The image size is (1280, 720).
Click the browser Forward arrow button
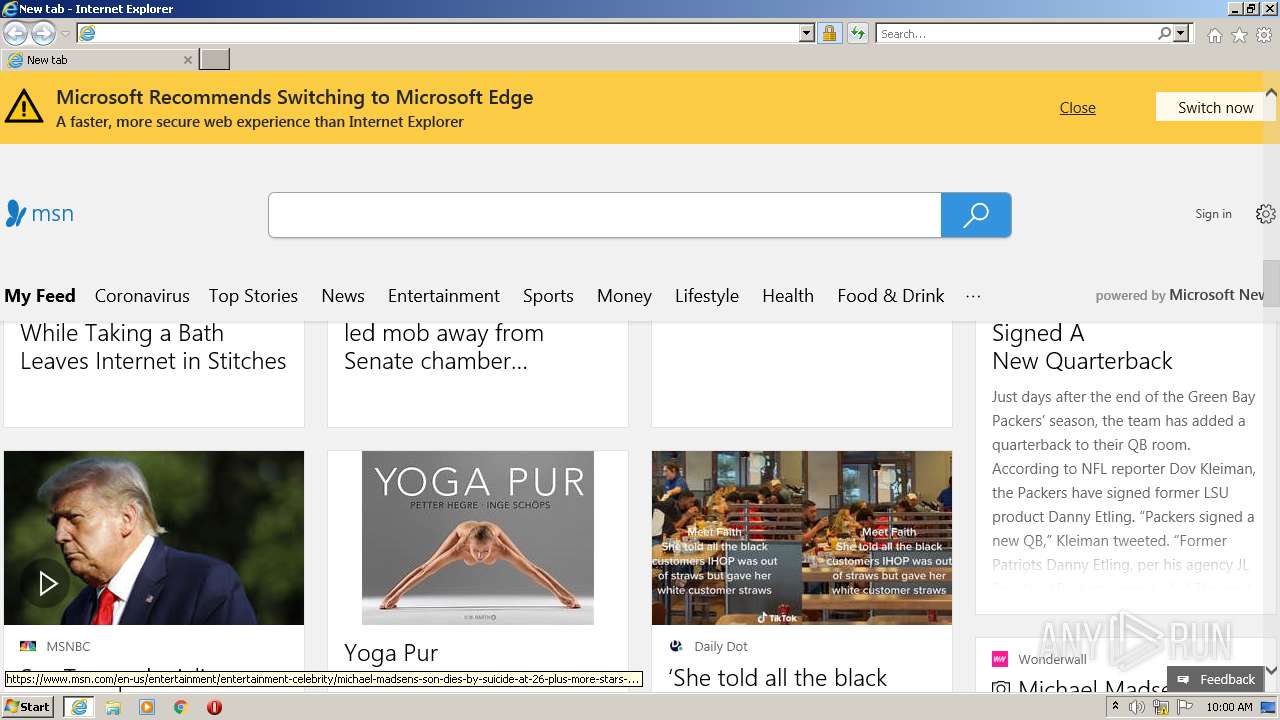coord(43,33)
